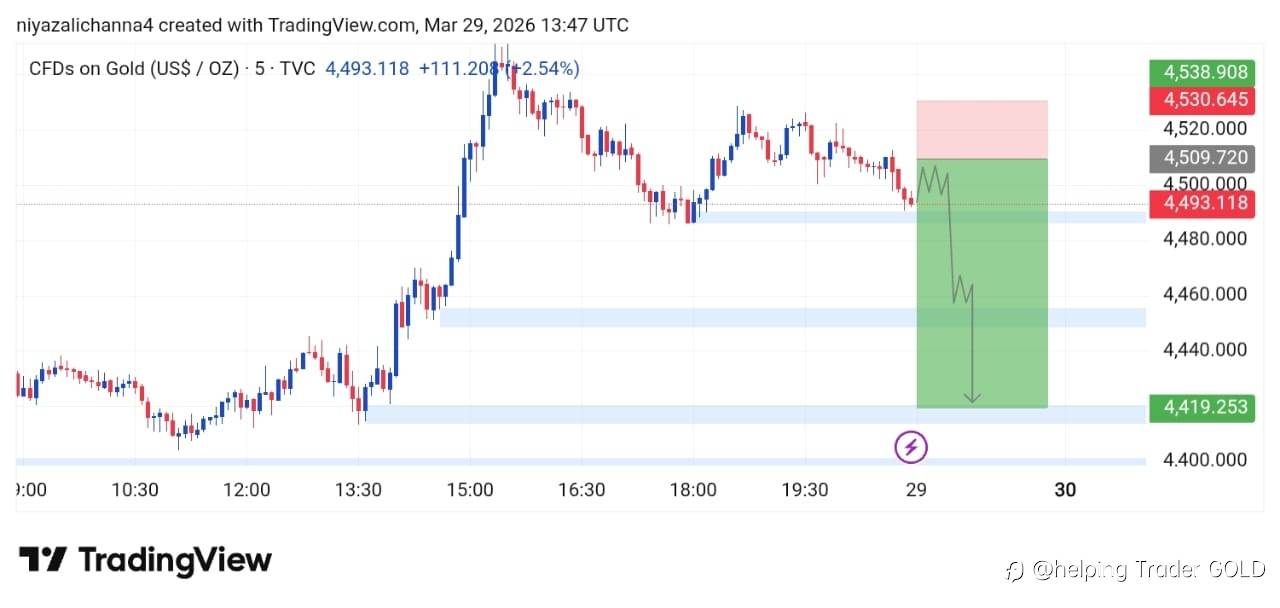1280x608 pixels.
Task: Click the TradingView wordmark text
Action: [x=174, y=560]
